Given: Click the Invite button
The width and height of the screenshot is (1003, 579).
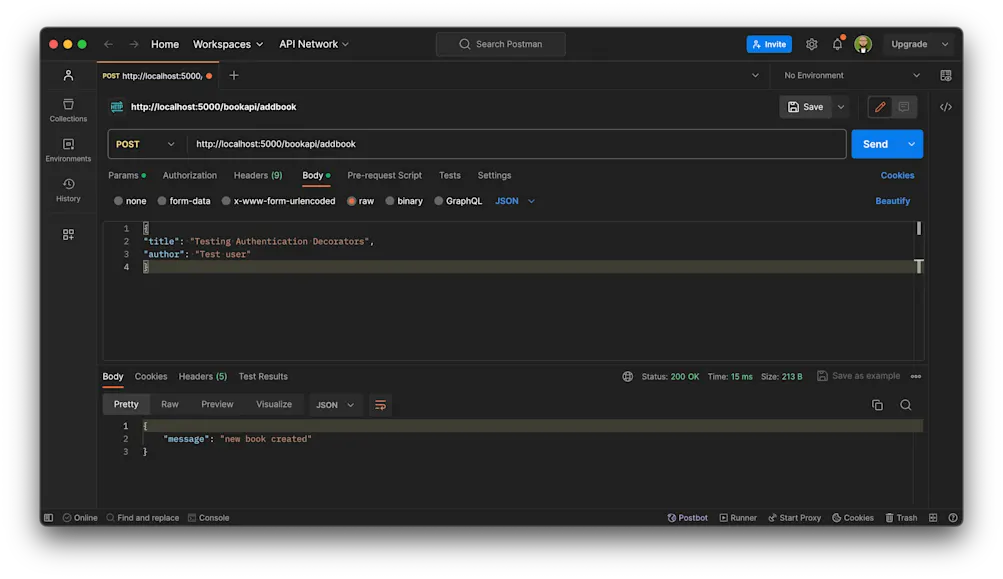Looking at the screenshot, I should 769,44.
